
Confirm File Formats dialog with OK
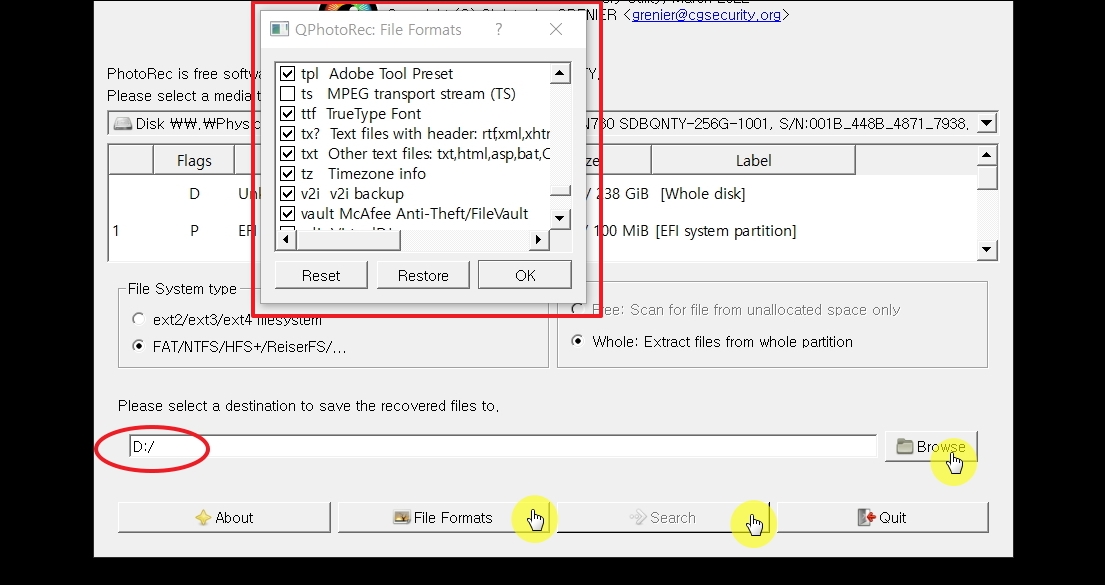(525, 275)
